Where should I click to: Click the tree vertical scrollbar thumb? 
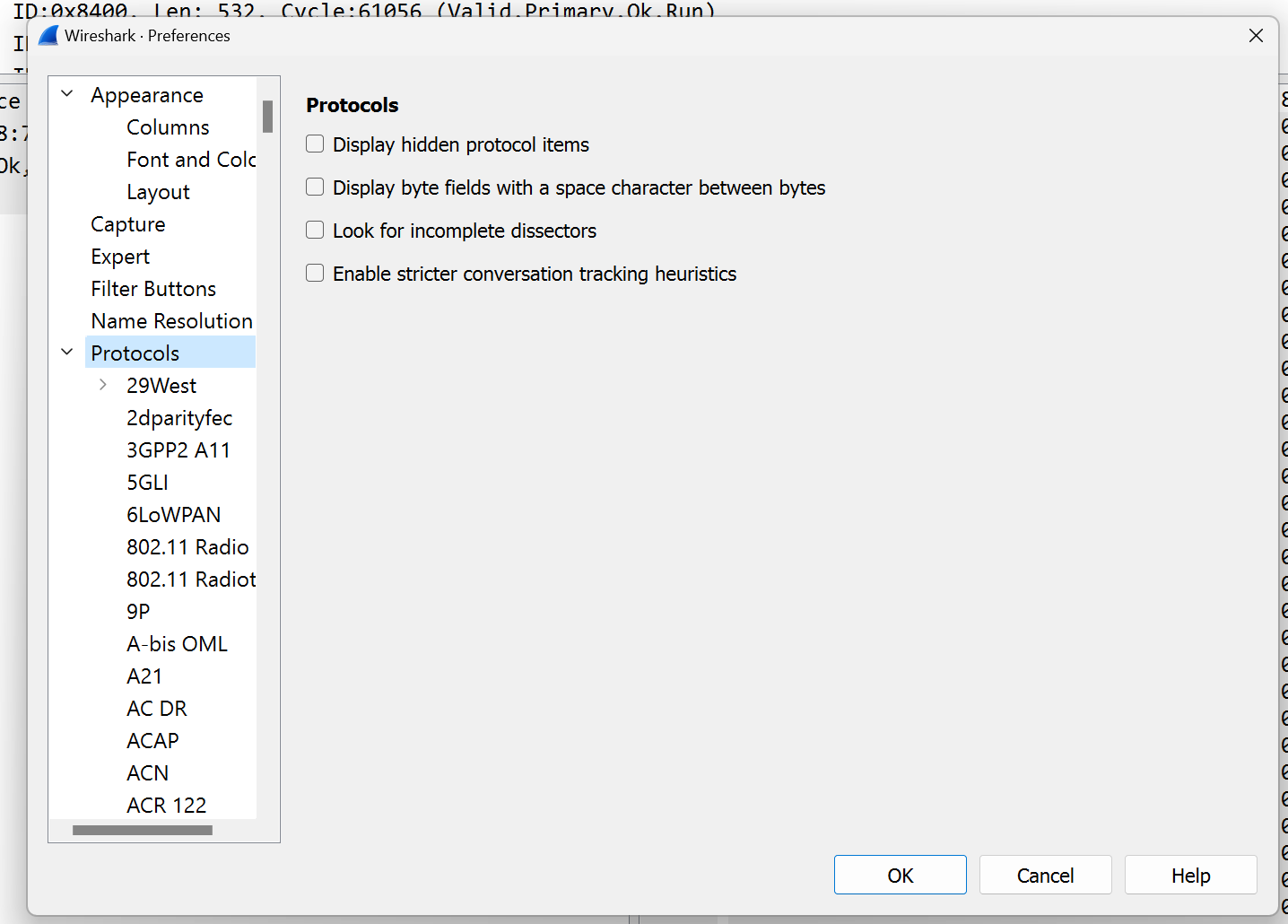[267, 117]
